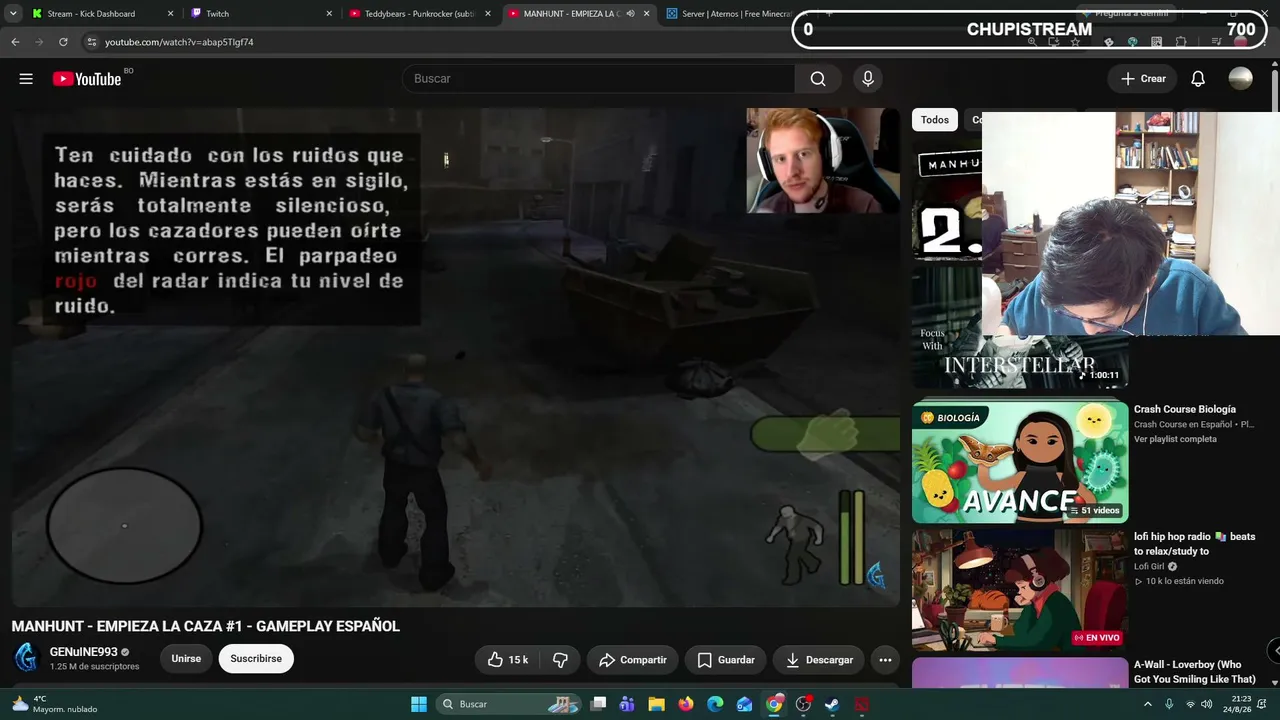Screen dimensions: 1280x720
Task: Close the Stream - Kick Dashboard tab
Action: point(170,14)
